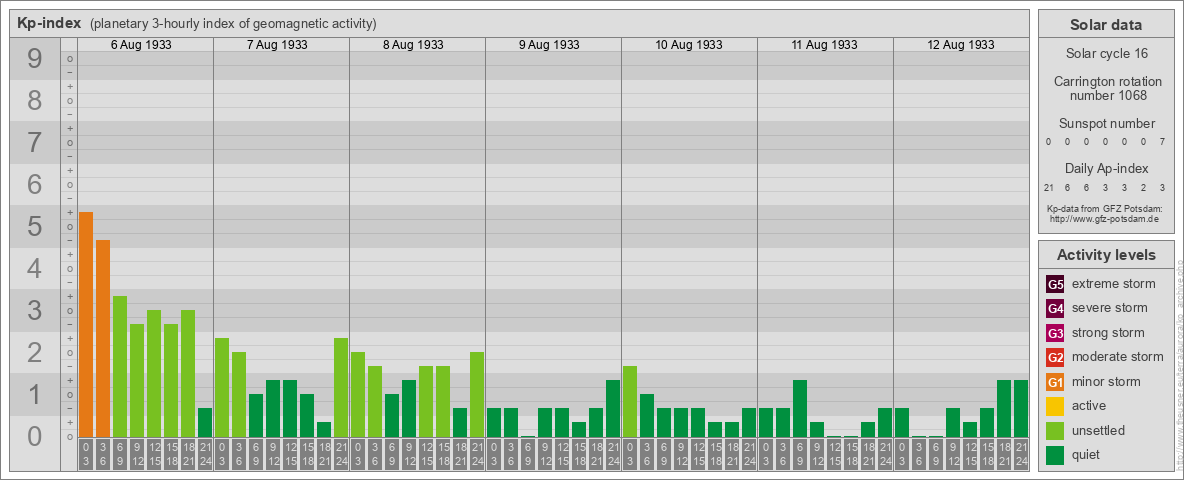Select the 11 Aug 1933 date header
Screen dimensions: 1184x480
(x=825, y=45)
